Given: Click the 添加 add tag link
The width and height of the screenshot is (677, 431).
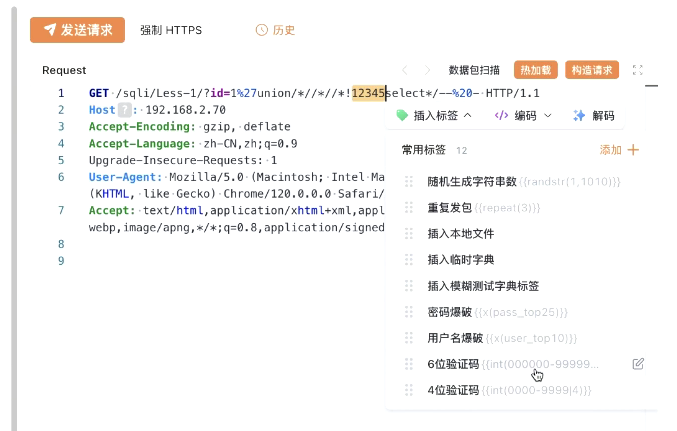Looking at the screenshot, I should (x=611, y=150).
